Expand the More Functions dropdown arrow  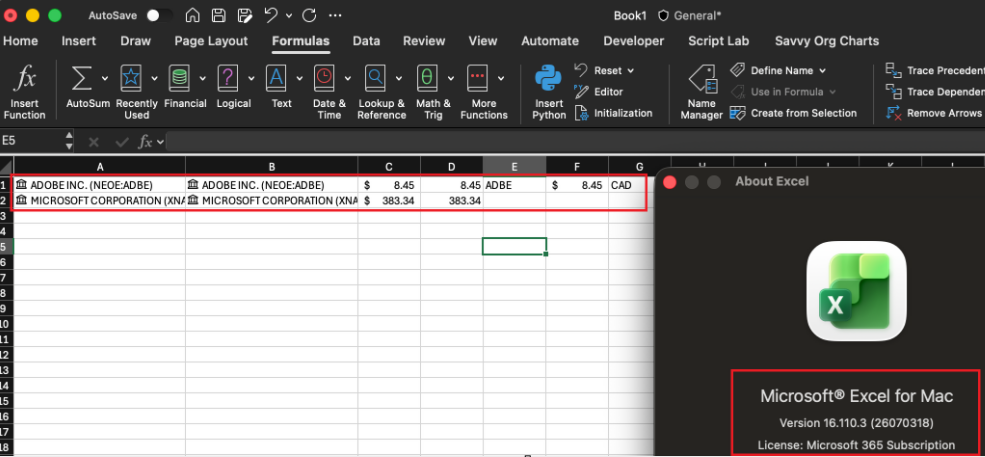coord(501,79)
